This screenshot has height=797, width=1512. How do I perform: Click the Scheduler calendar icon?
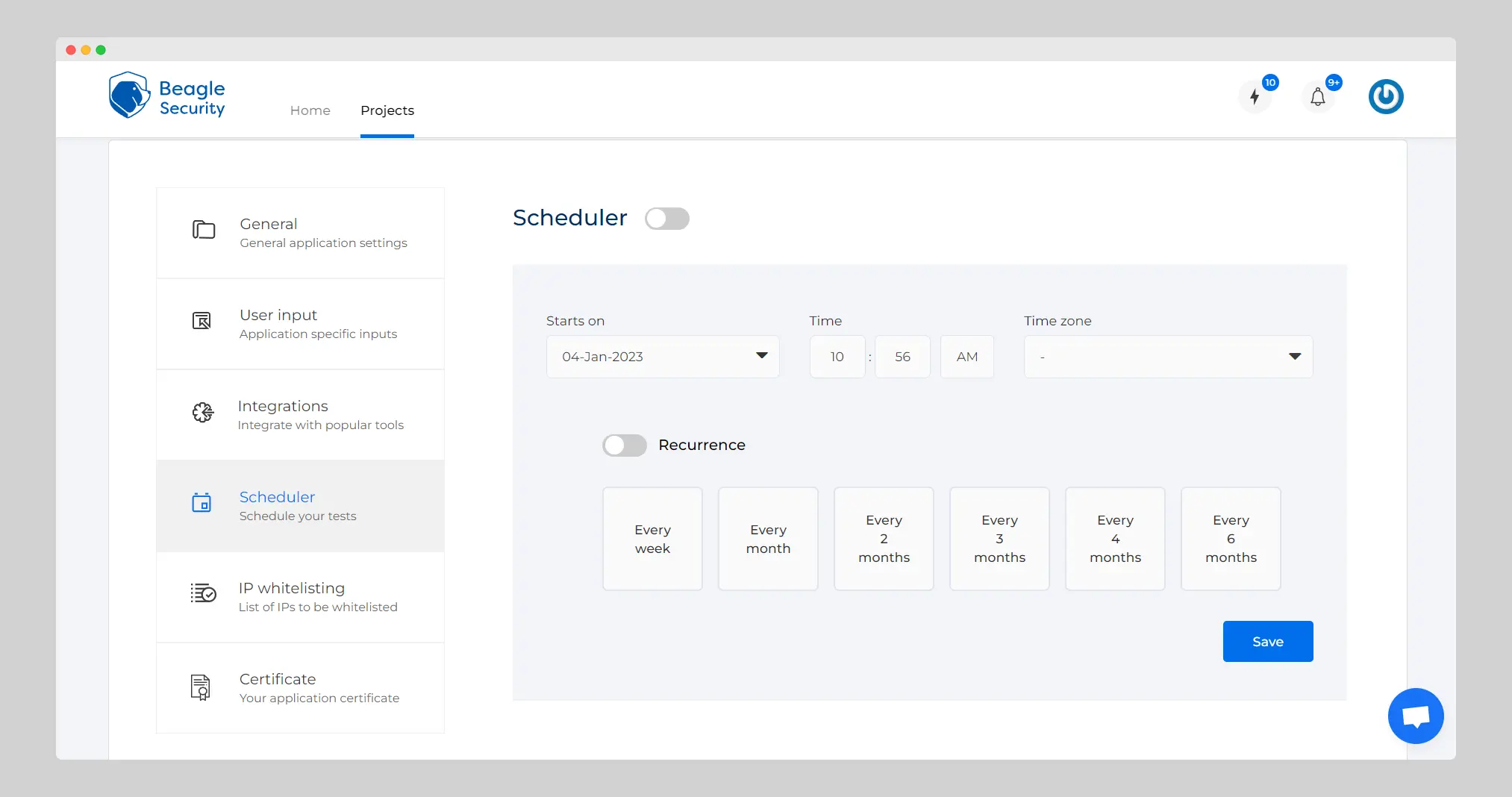click(202, 503)
